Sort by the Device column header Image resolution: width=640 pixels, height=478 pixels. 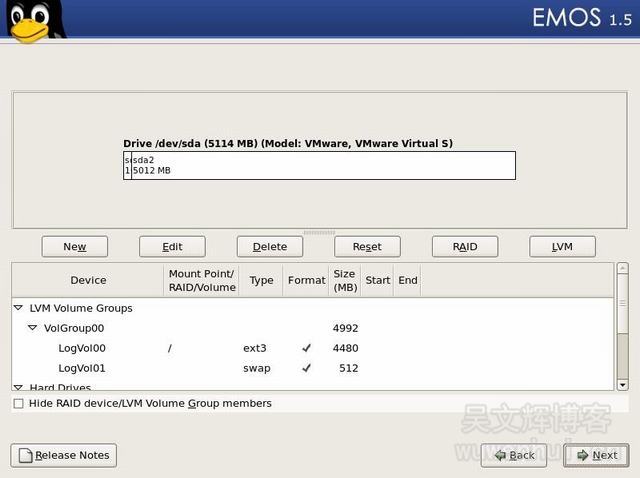coord(88,280)
